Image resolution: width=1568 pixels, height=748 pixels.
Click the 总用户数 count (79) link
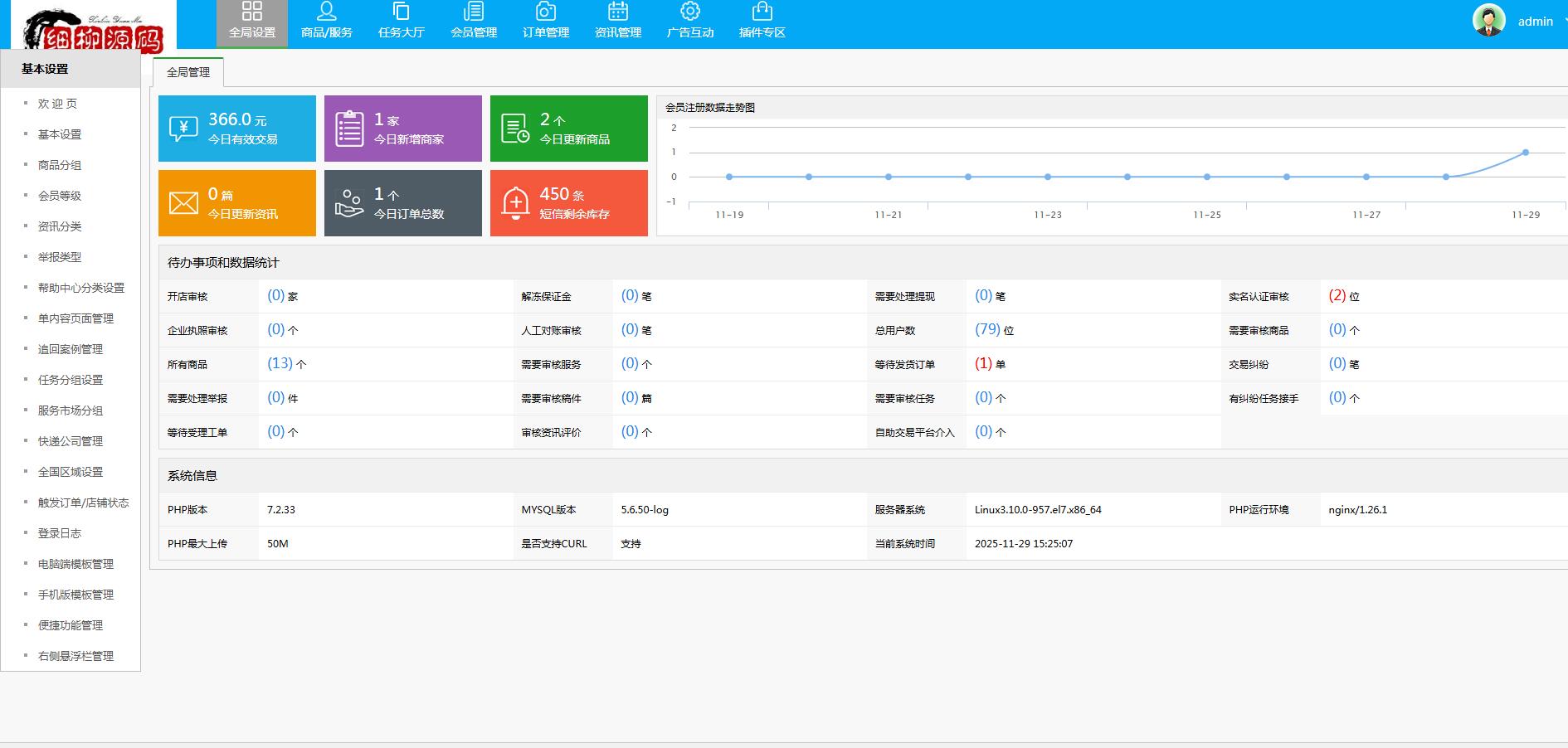pyautogui.click(x=987, y=330)
